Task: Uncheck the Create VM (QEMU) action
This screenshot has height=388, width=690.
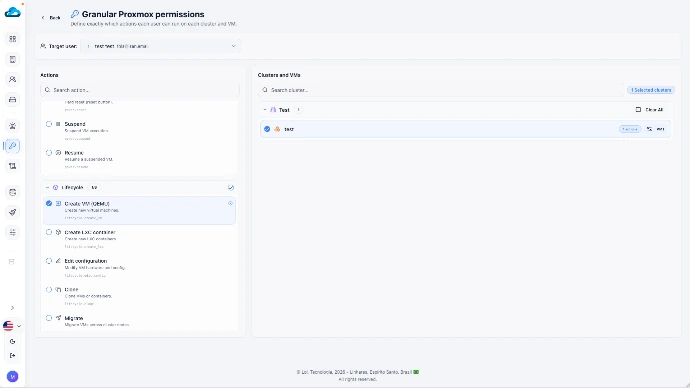Action: [49, 203]
